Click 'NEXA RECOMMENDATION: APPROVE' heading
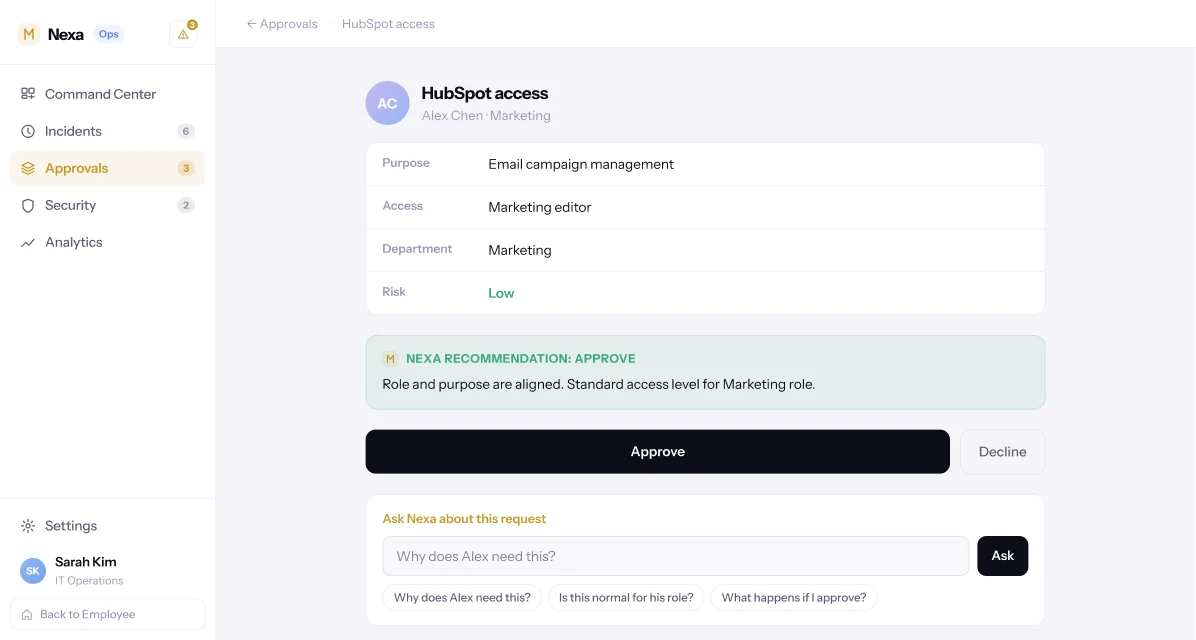Viewport: 1196px width, 640px height. point(521,359)
